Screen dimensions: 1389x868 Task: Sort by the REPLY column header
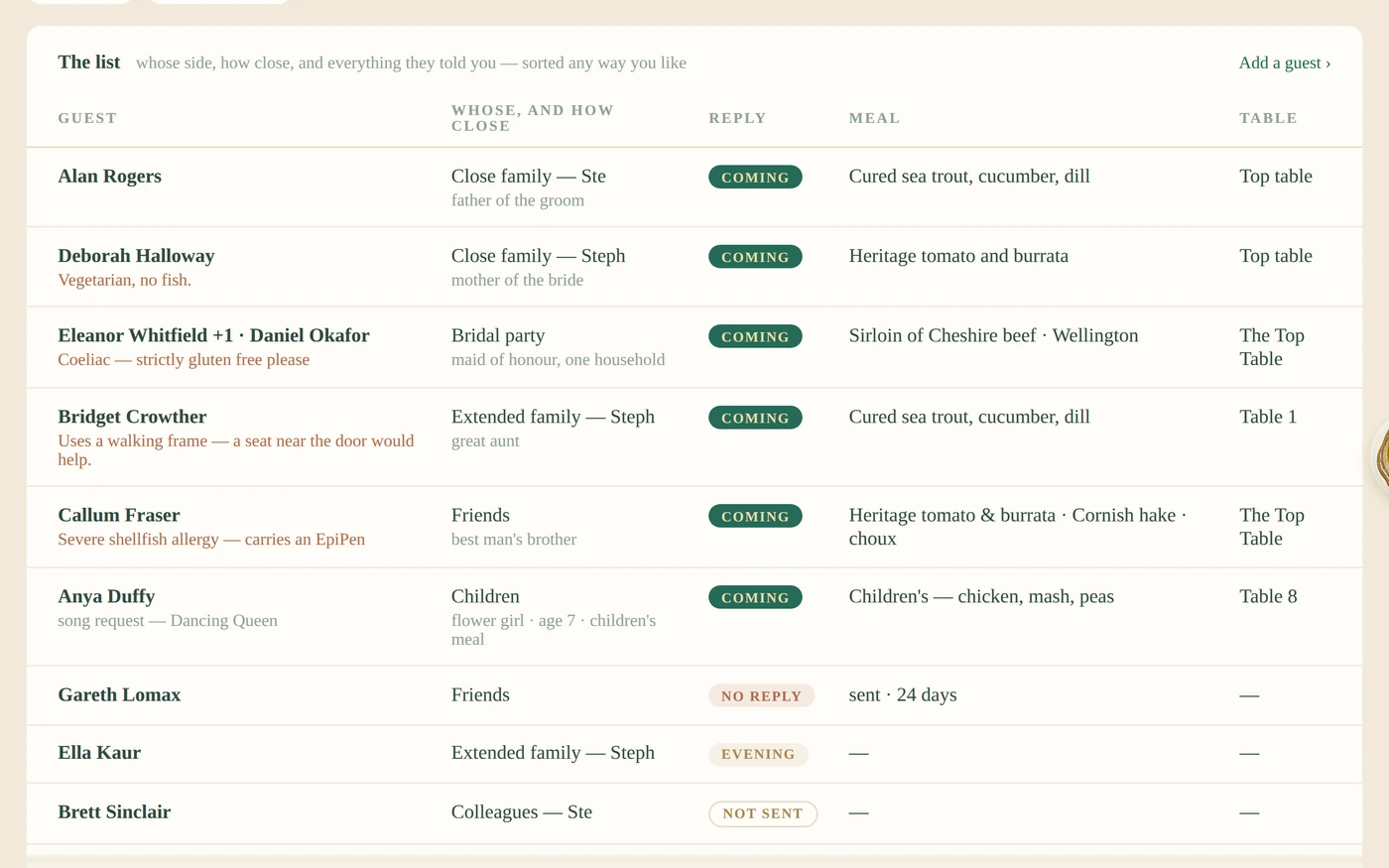737,118
